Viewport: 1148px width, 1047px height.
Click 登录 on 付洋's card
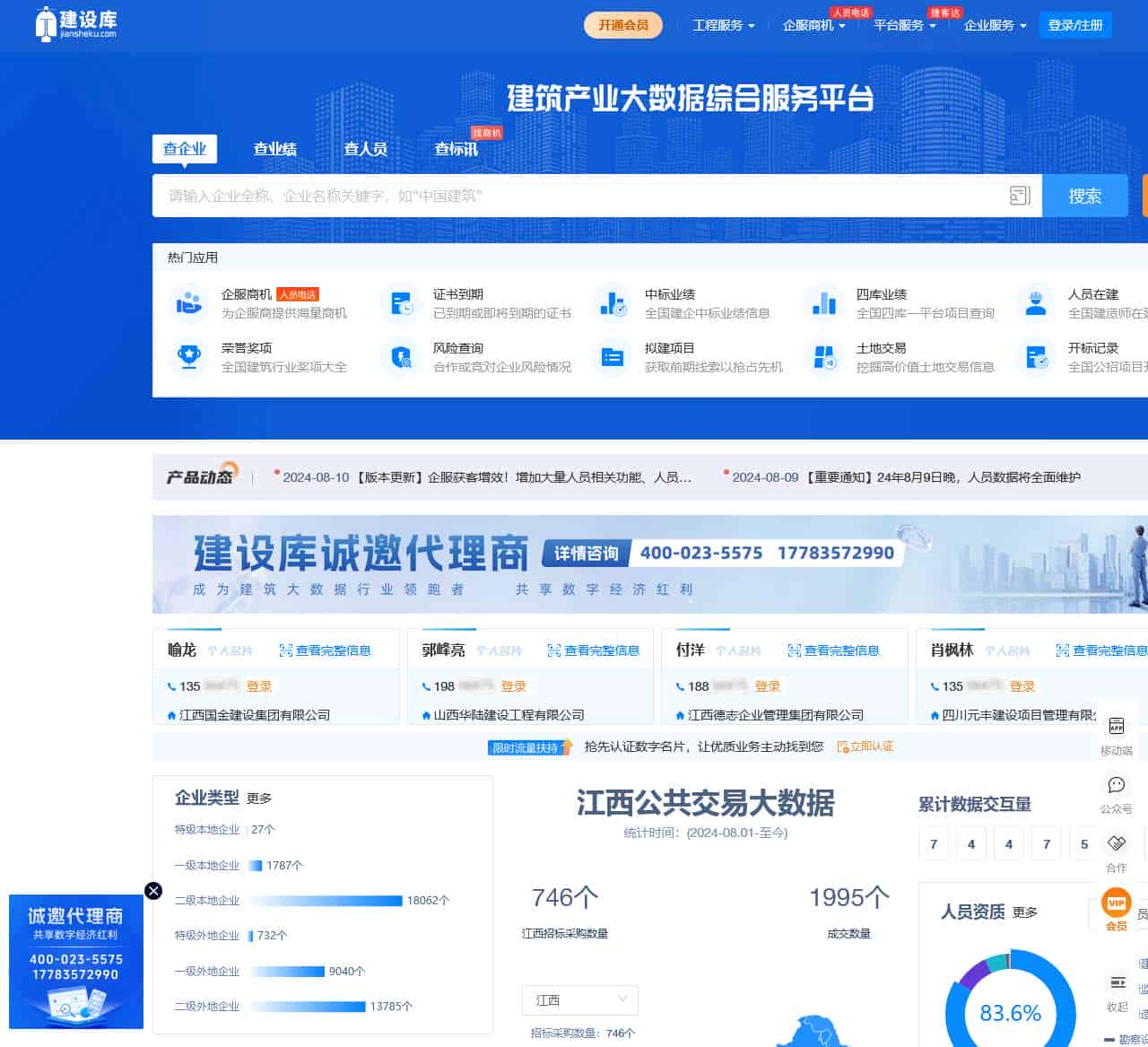point(768,686)
